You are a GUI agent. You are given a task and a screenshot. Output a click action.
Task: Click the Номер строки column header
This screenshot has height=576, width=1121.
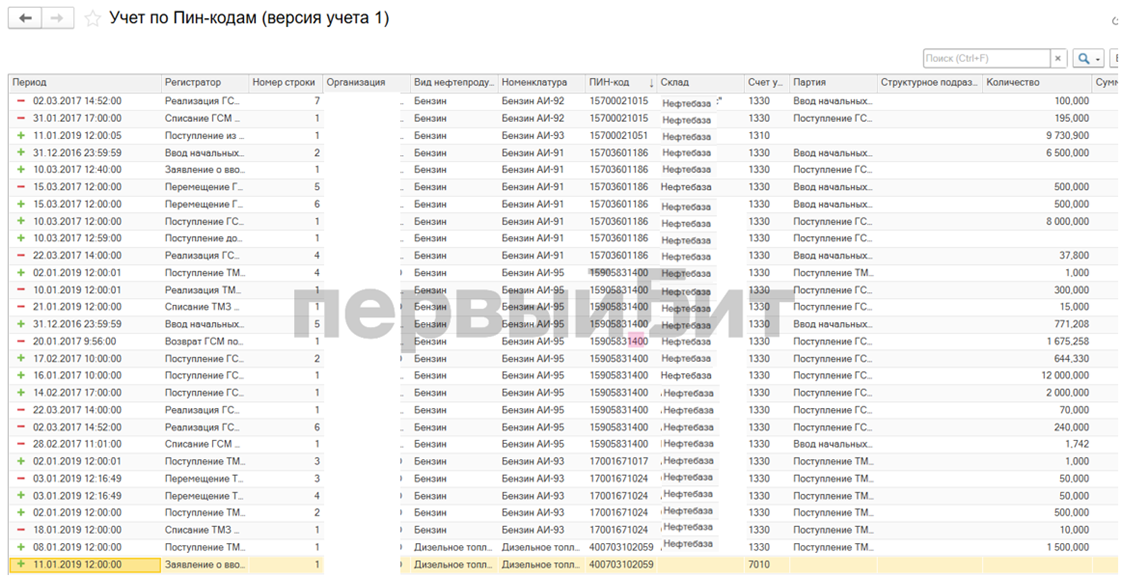pyautogui.click(x=285, y=83)
